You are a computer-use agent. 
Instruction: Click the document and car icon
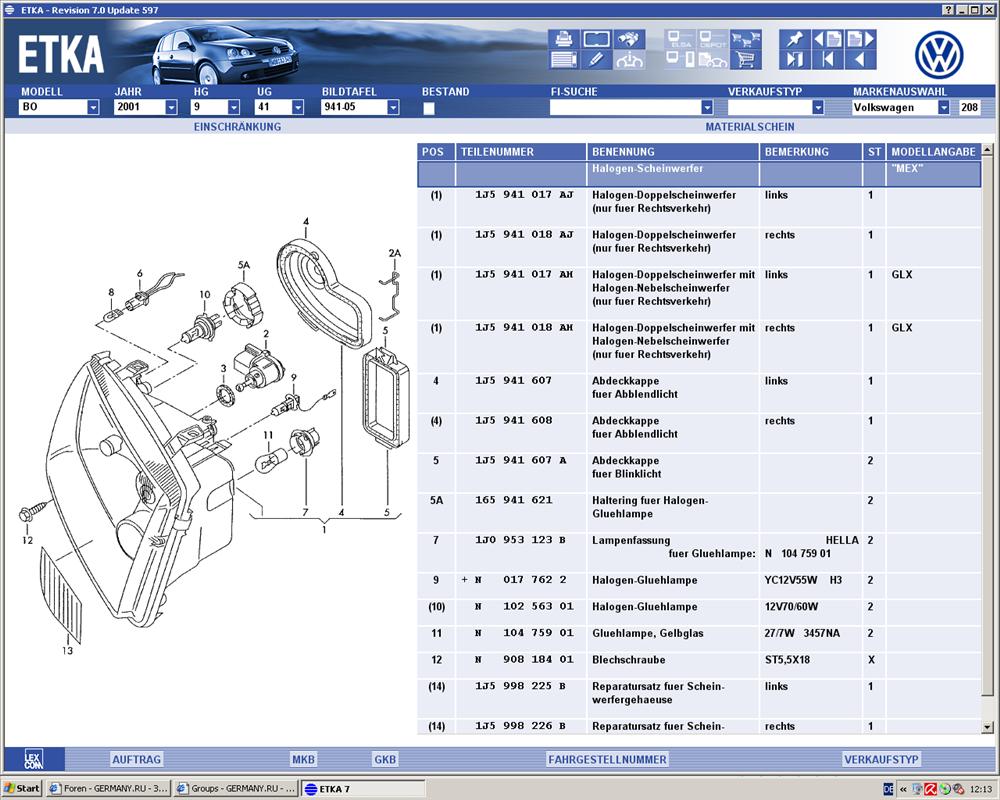713,60
